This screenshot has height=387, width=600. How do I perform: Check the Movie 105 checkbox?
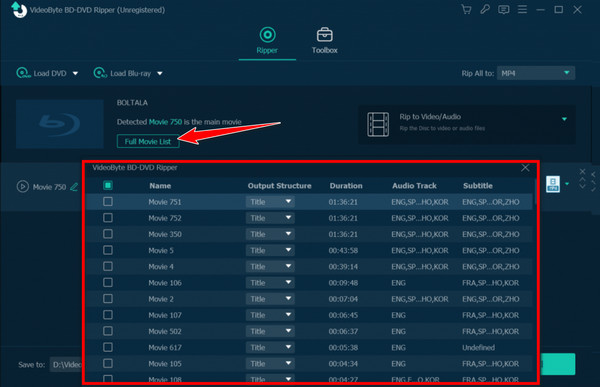[x=108, y=363]
